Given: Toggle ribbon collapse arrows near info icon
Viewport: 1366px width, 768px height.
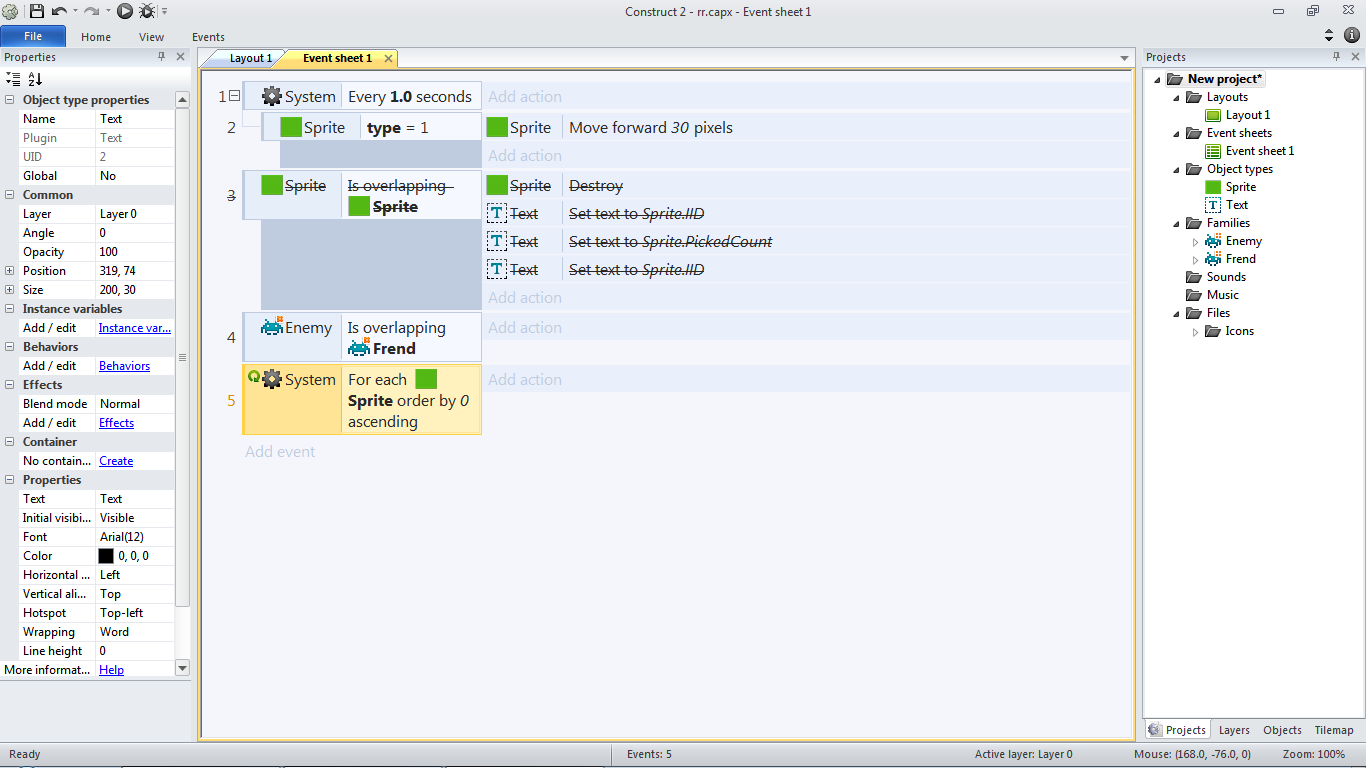Looking at the screenshot, I should coord(1329,35).
